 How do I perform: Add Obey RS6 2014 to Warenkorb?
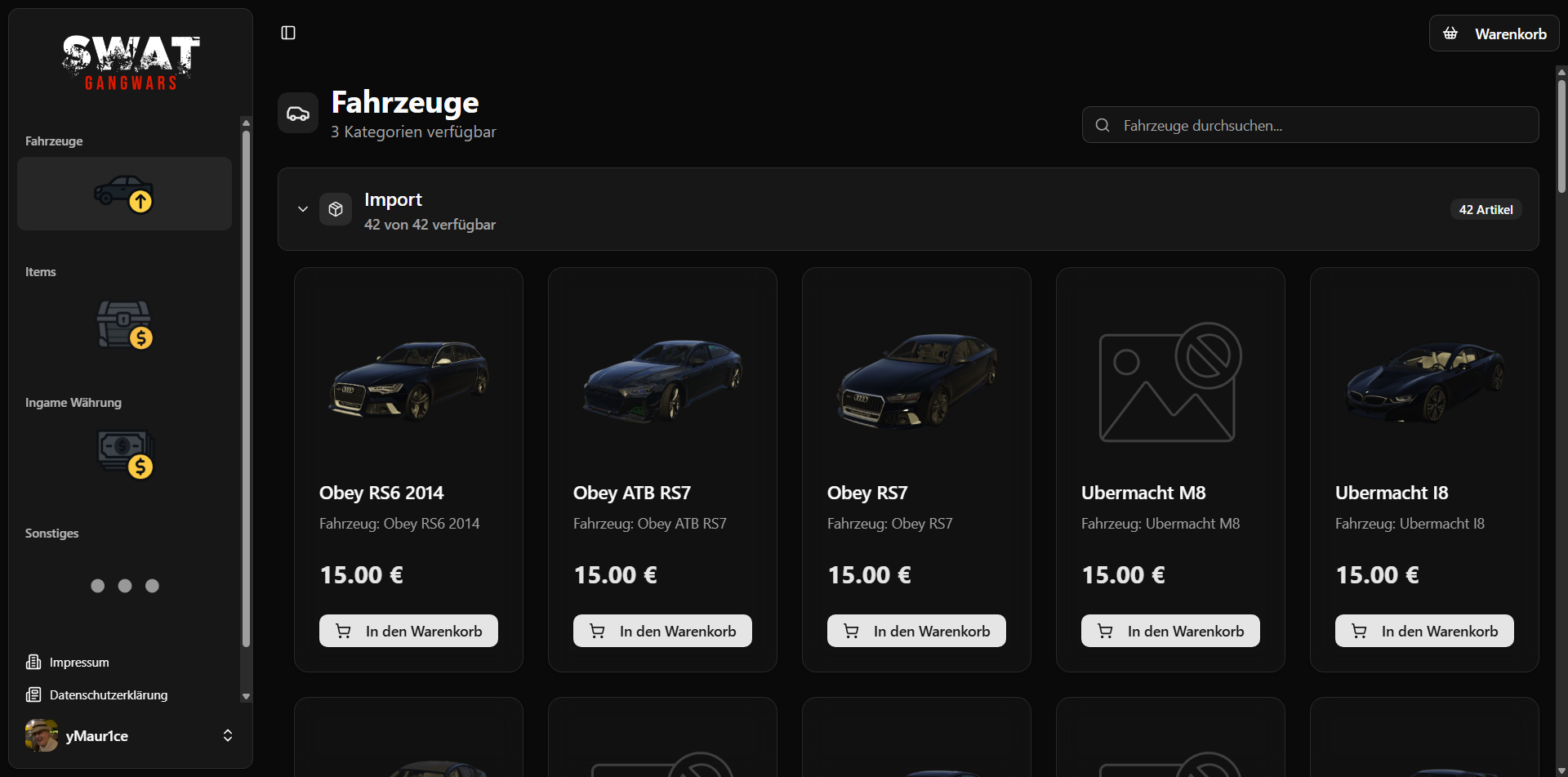408,631
